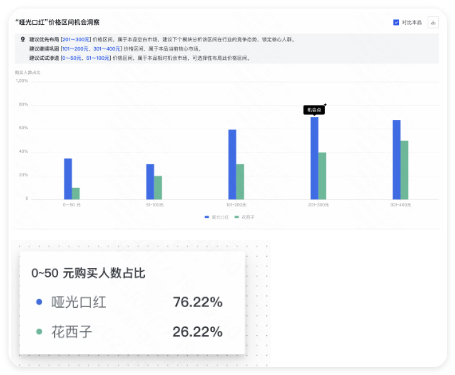Click the 花西子 label in the tooltip card
455x375 pixels.
coord(72,332)
